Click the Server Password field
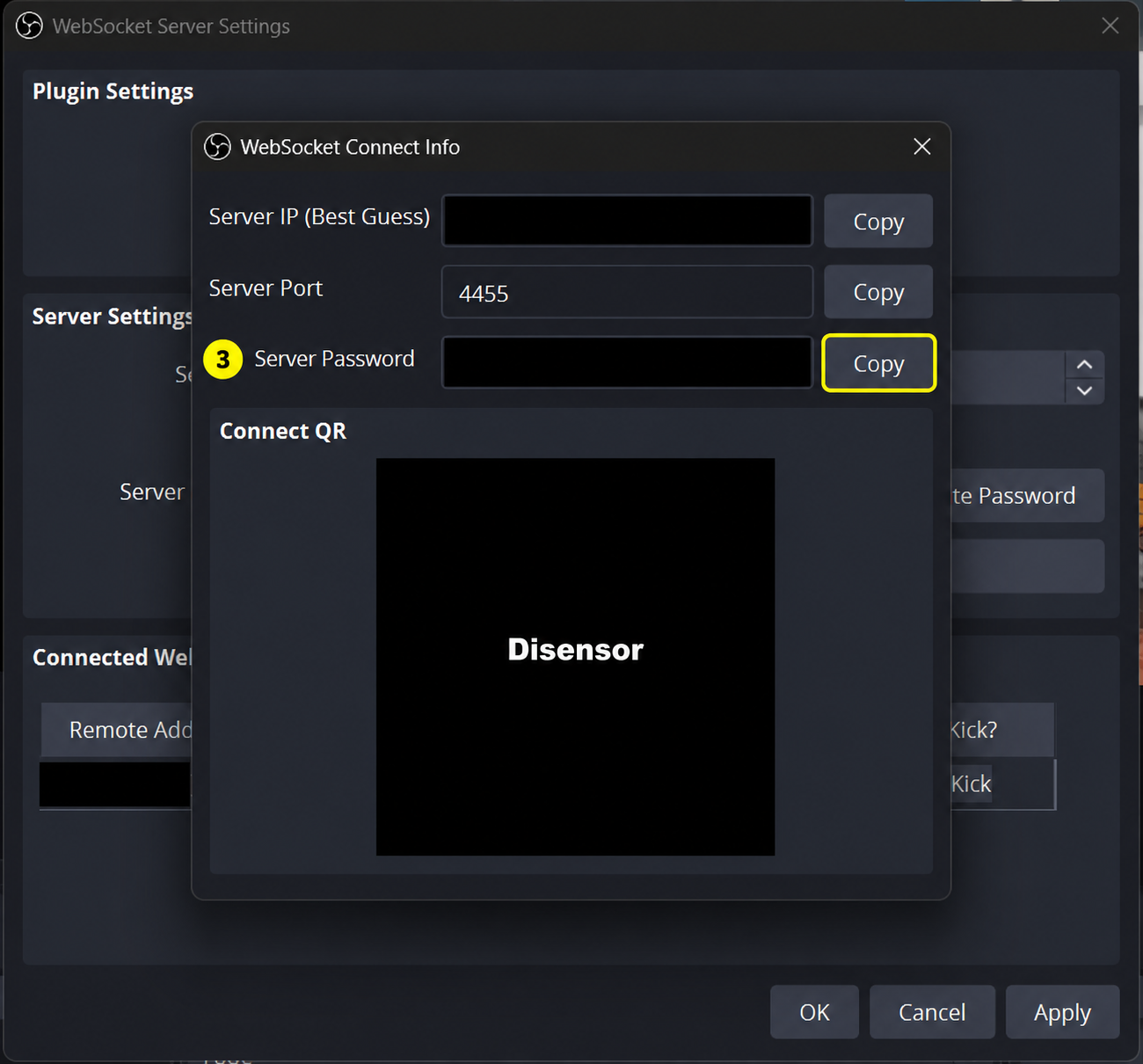1143x1064 pixels. point(627,362)
